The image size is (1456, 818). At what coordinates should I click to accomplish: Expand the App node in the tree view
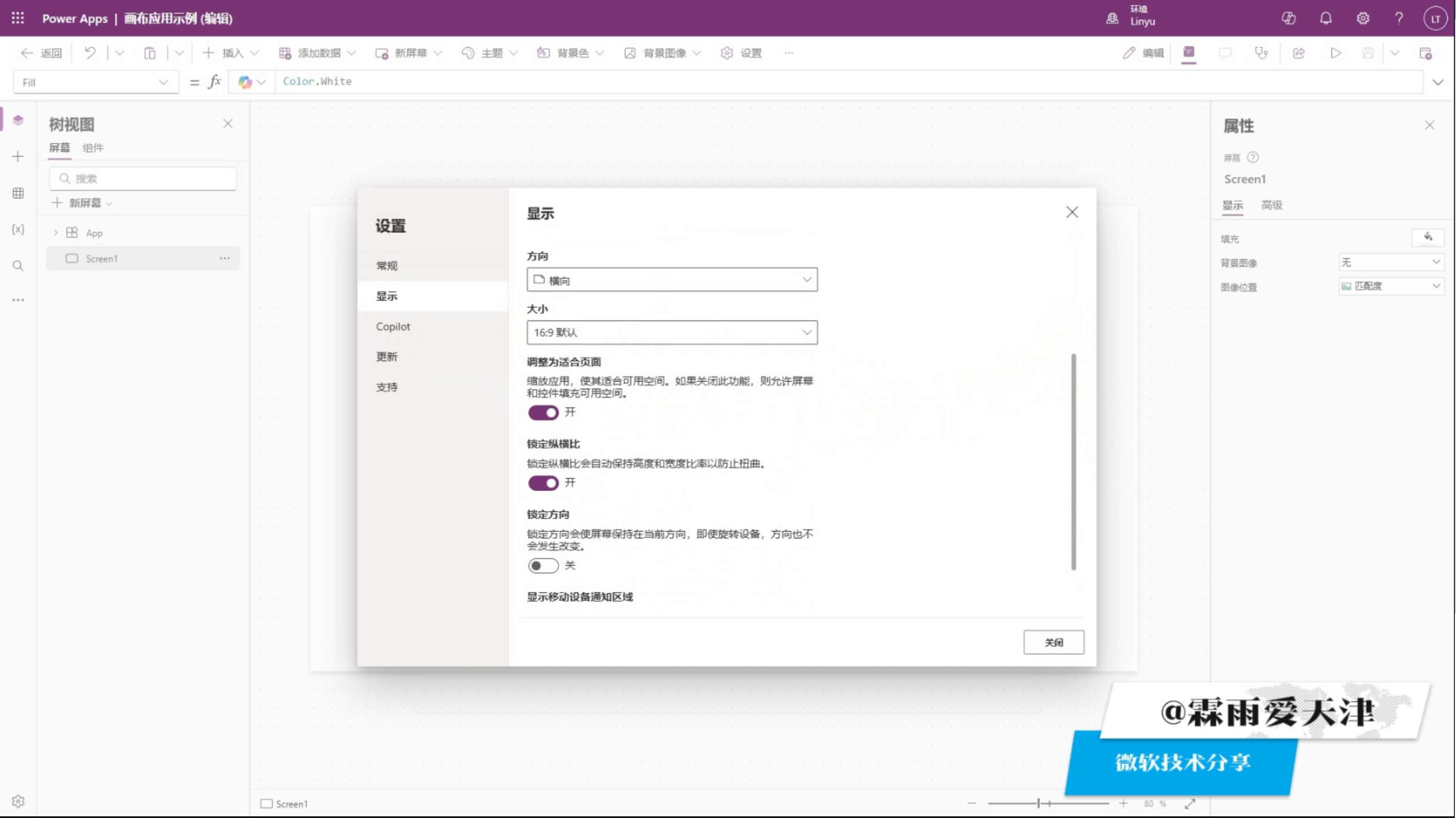(56, 233)
